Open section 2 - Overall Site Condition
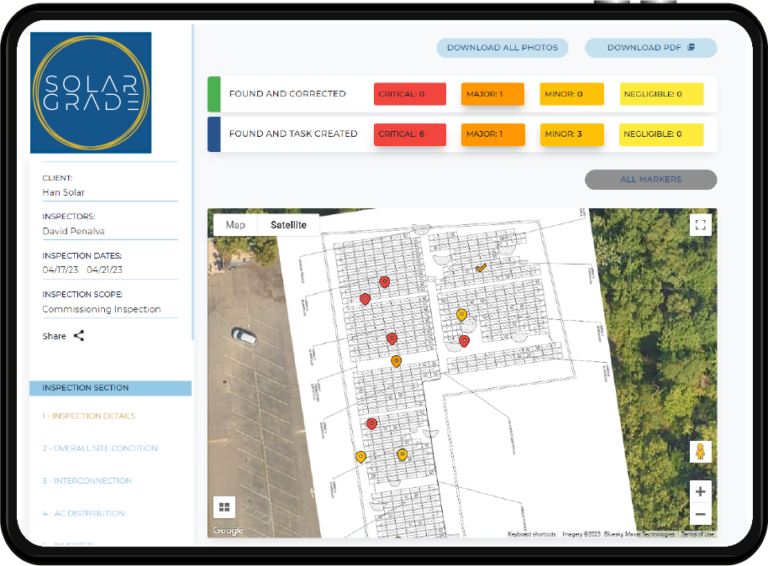The width and height of the screenshot is (768, 566). tap(100, 448)
